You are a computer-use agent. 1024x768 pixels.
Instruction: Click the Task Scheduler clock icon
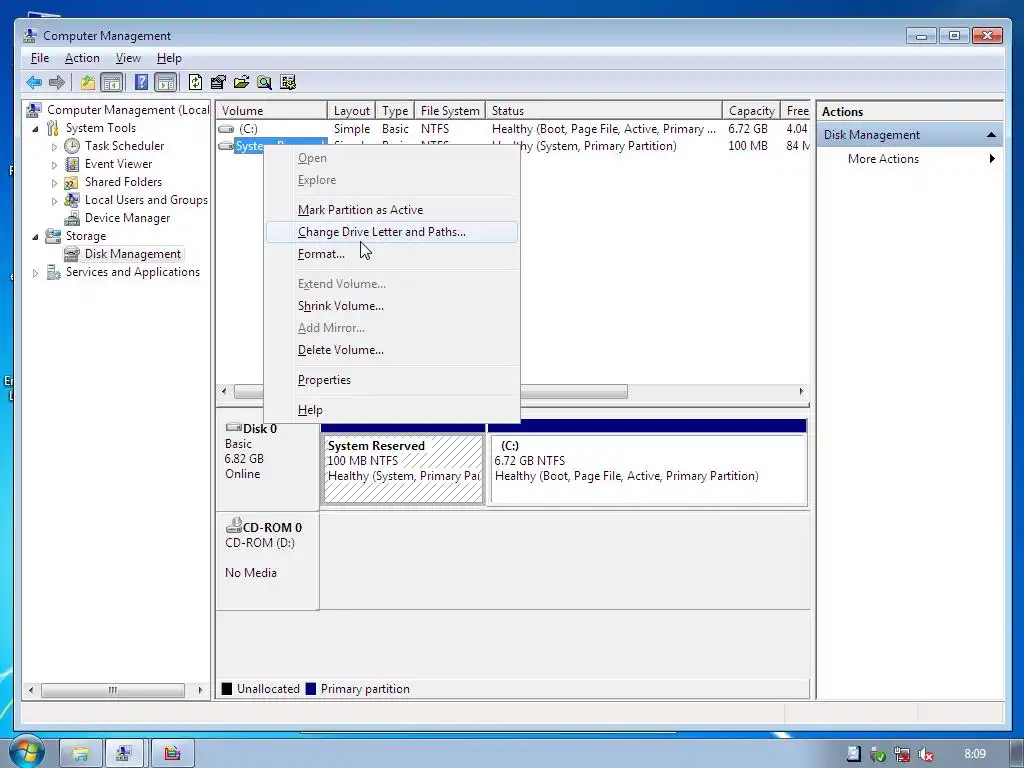coord(72,146)
